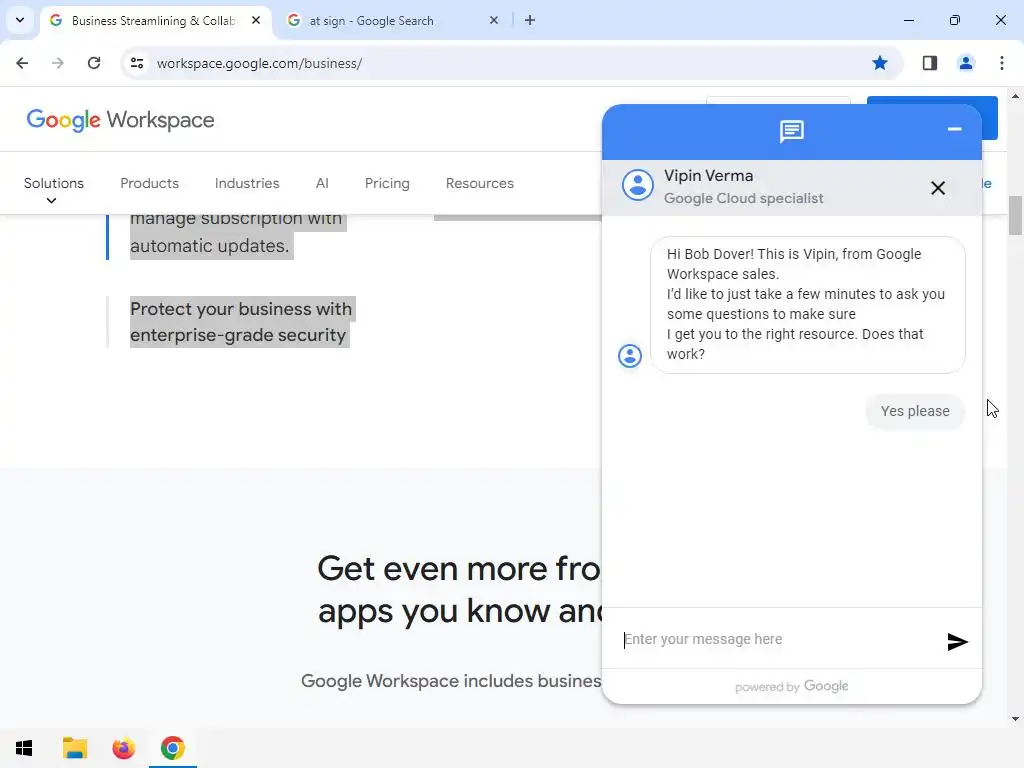1024x768 pixels.
Task: Open the Chrome three-dot menu
Action: 1001,63
